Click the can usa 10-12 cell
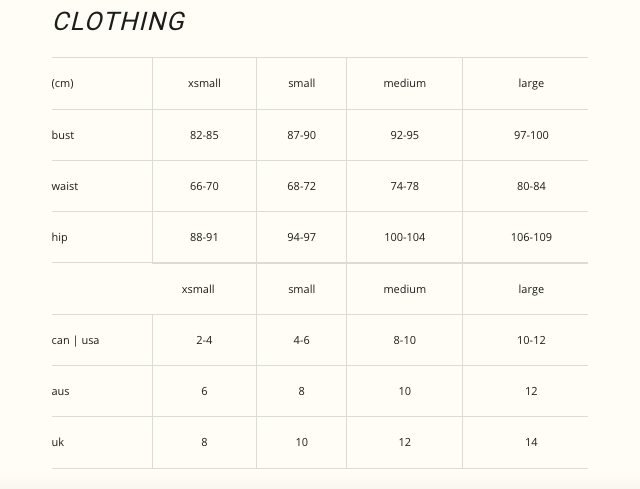 click(x=531, y=340)
